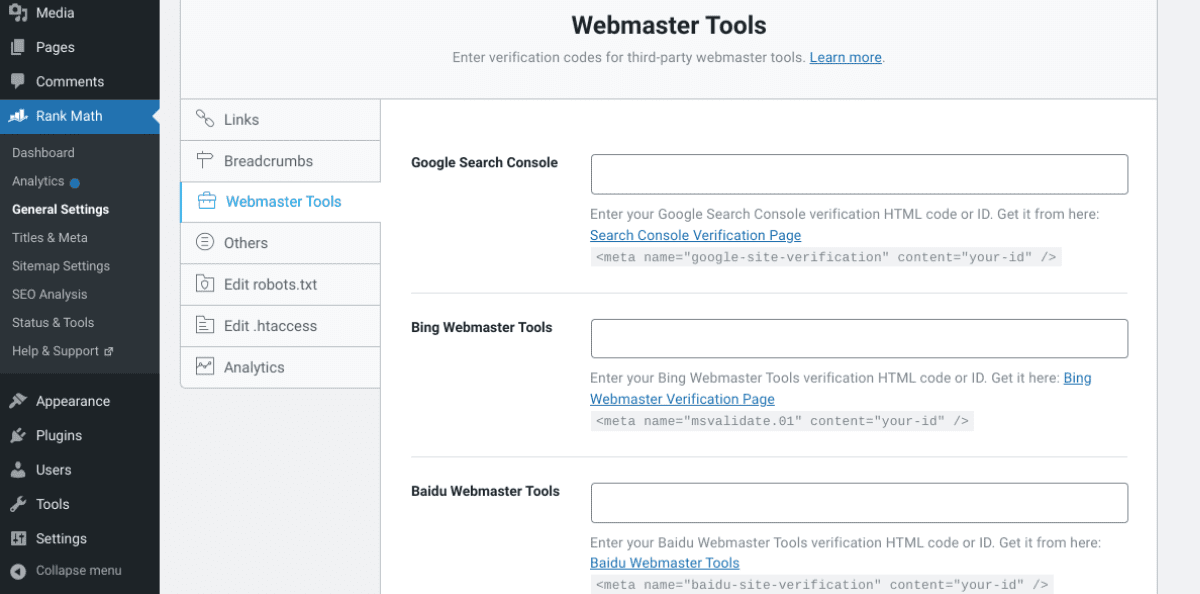The width and height of the screenshot is (1200, 594).
Task: Click the Google Search Console input field
Action: click(x=858, y=173)
